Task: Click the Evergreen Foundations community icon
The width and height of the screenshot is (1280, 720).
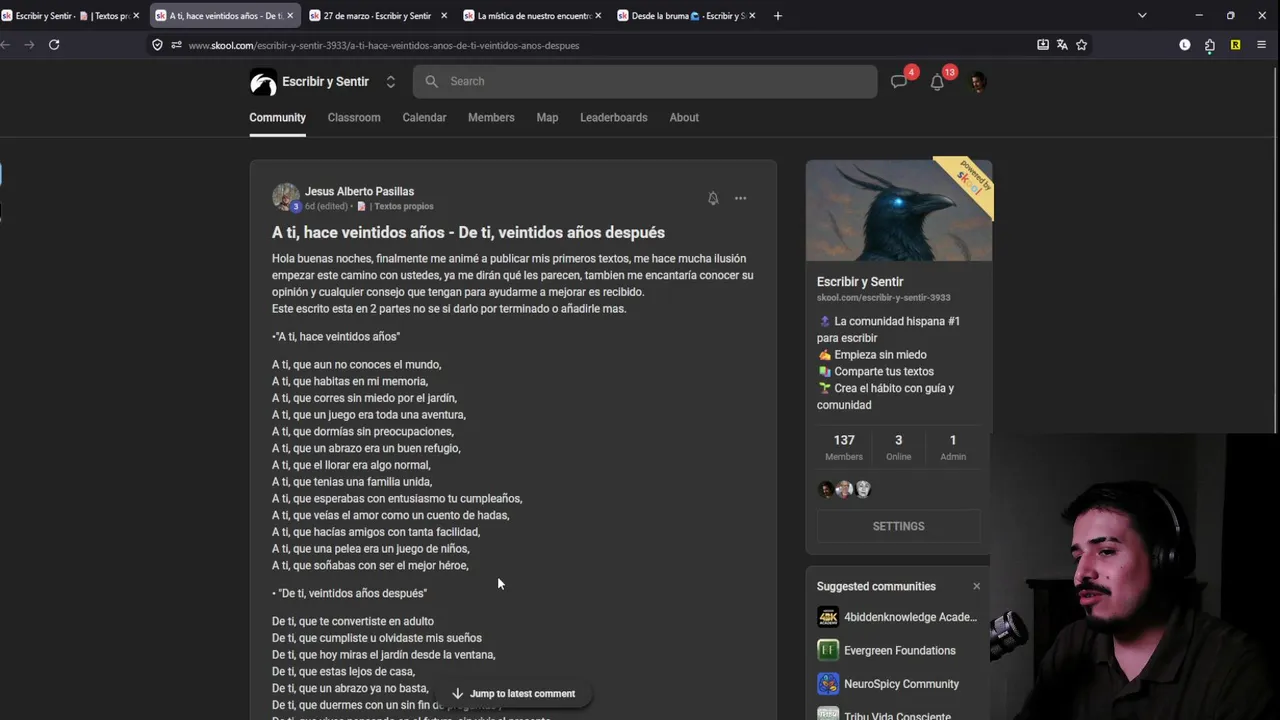Action: point(828,650)
